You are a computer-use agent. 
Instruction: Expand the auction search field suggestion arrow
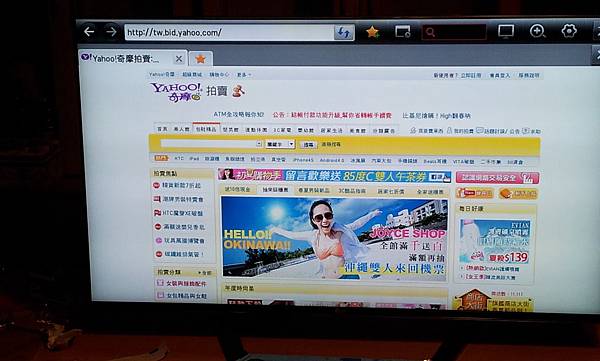point(259,144)
